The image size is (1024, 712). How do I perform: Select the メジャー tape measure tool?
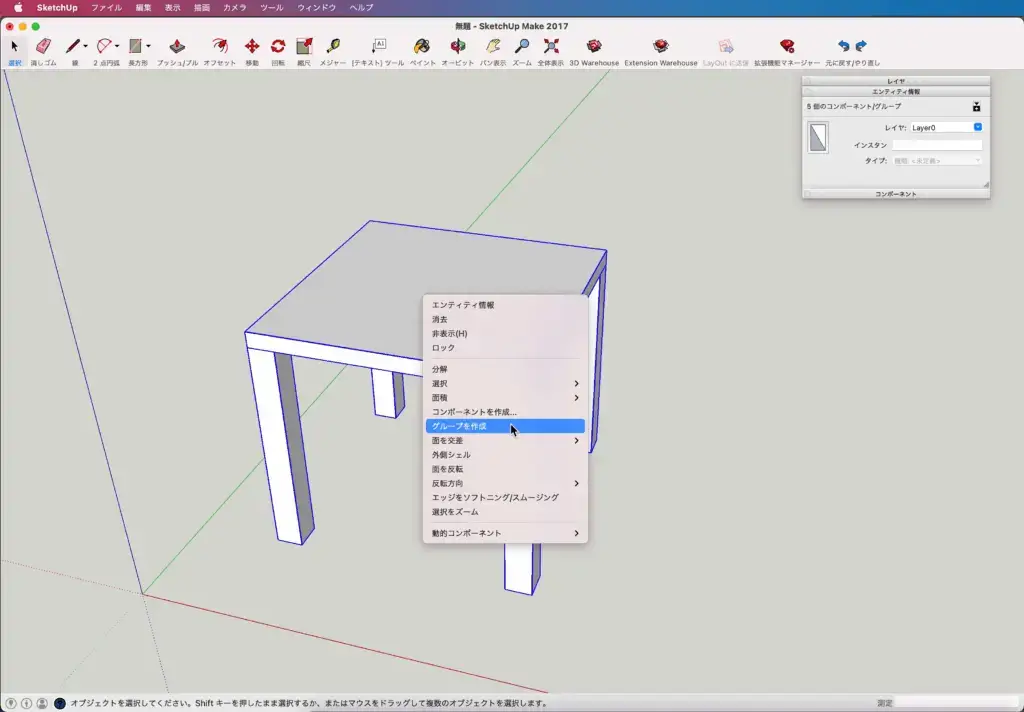coord(333,46)
